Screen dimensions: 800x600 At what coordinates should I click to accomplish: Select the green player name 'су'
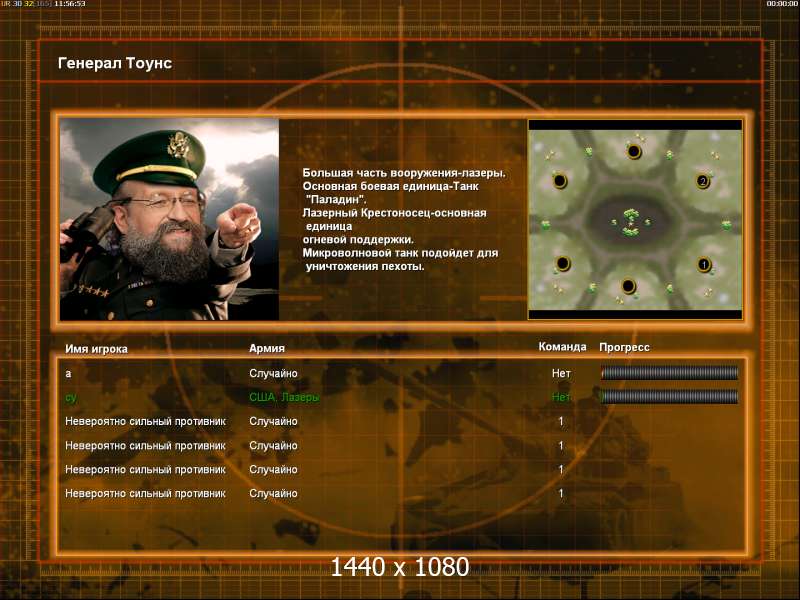point(71,397)
